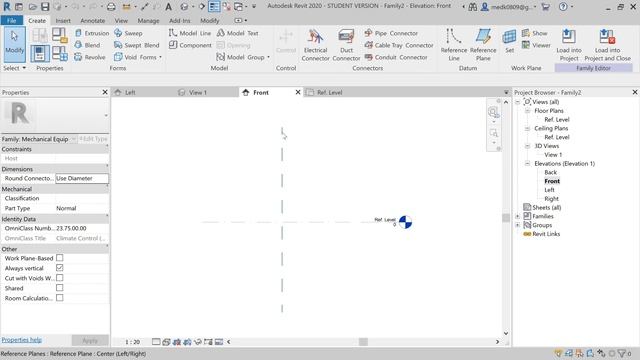Open the work plane Viewer
Image resolution: width=640 pixels, height=360 pixels.
click(536, 45)
